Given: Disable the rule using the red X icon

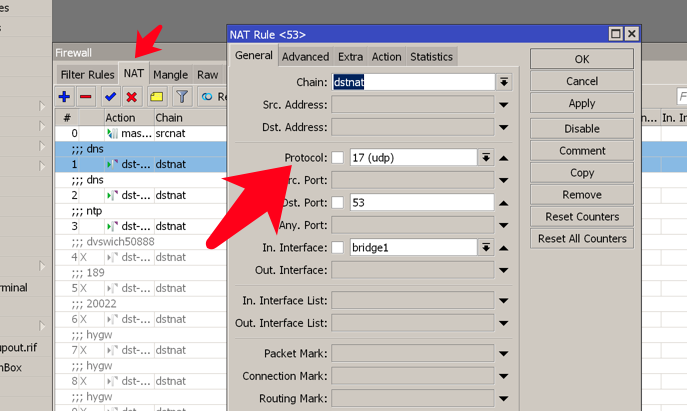Looking at the screenshot, I should pyautogui.click(x=131, y=96).
